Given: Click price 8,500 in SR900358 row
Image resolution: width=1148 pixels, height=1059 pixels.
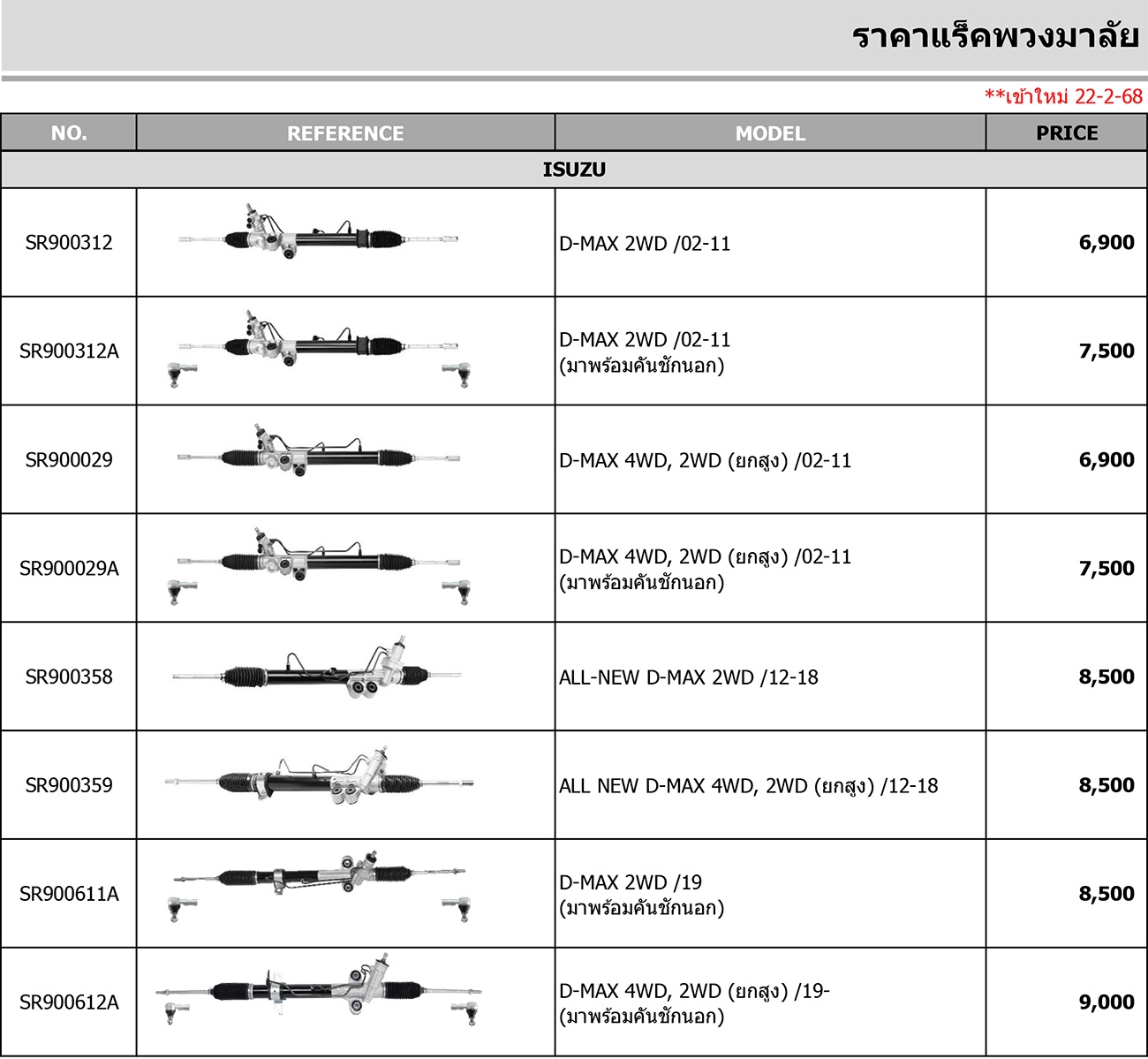Looking at the screenshot, I should coord(1106,677).
